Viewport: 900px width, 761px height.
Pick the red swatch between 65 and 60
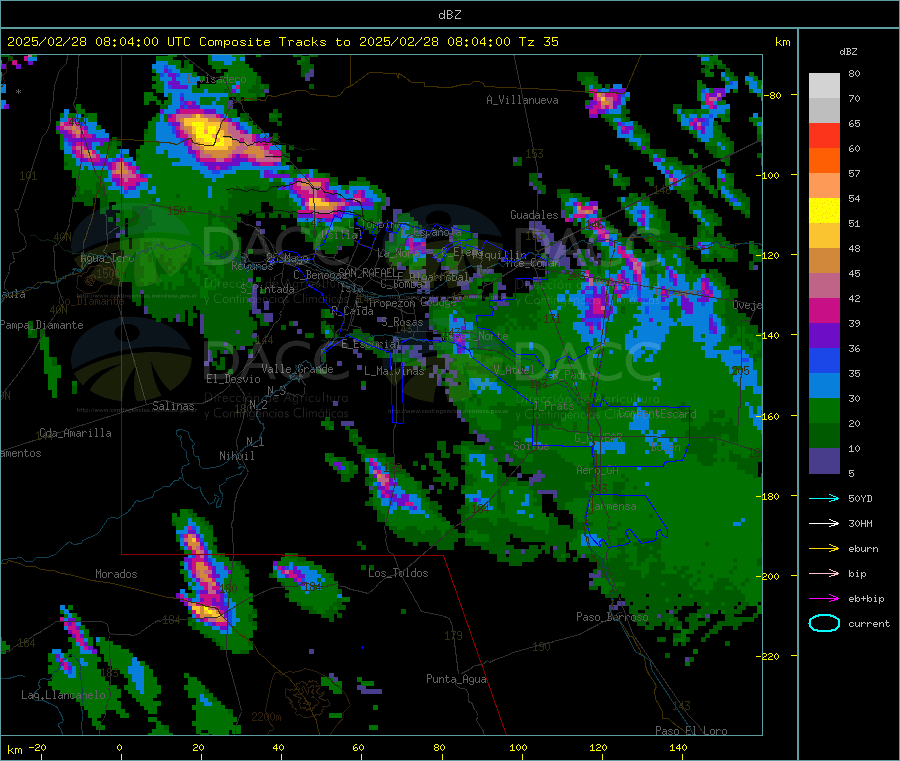click(824, 135)
